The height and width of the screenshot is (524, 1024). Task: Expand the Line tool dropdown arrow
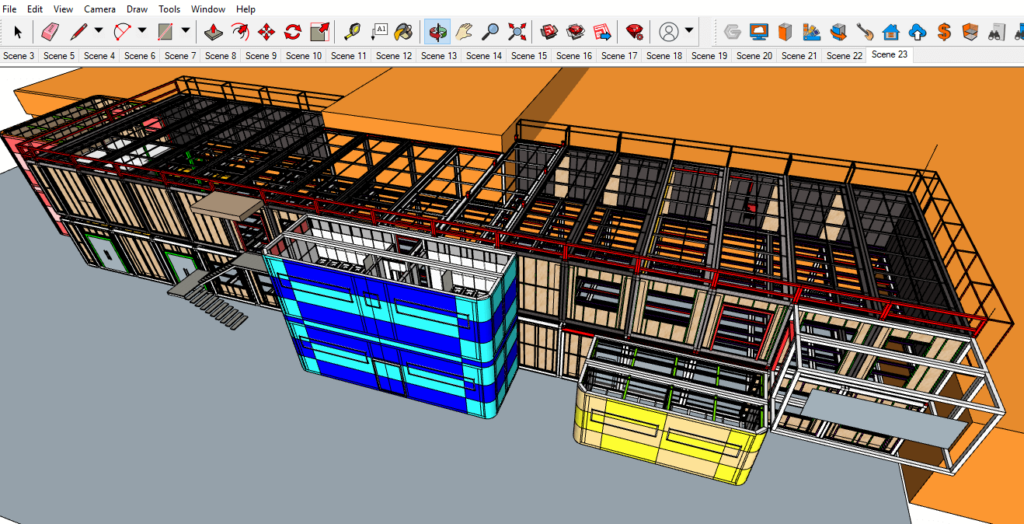[98, 31]
